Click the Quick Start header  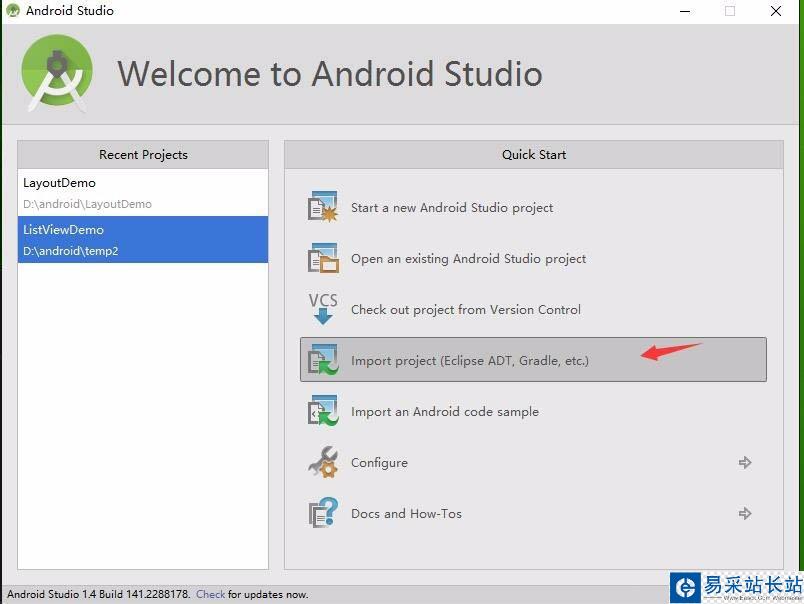click(534, 154)
